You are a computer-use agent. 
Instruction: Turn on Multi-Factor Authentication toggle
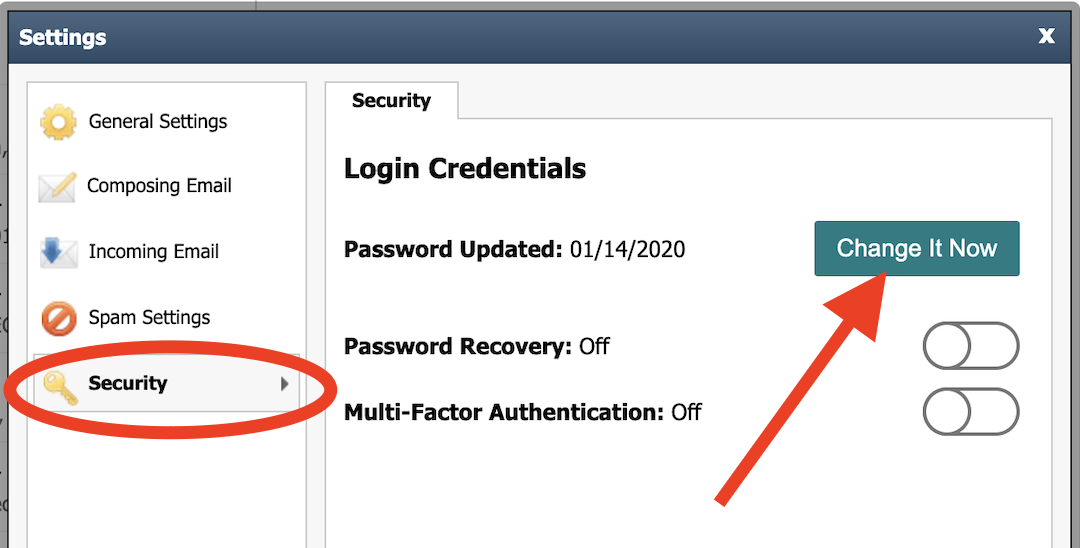970,412
